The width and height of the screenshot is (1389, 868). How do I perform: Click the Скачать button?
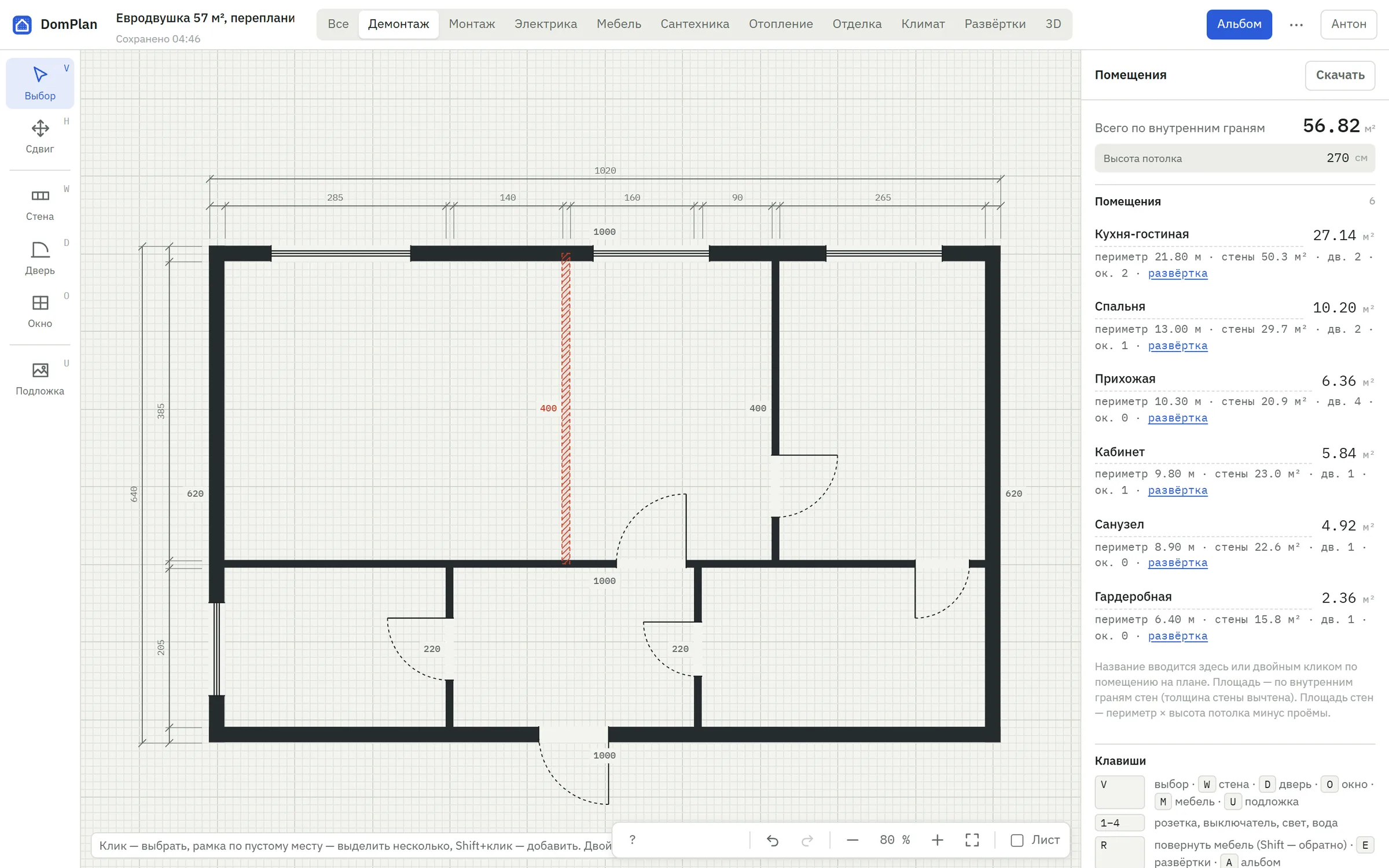point(1340,75)
